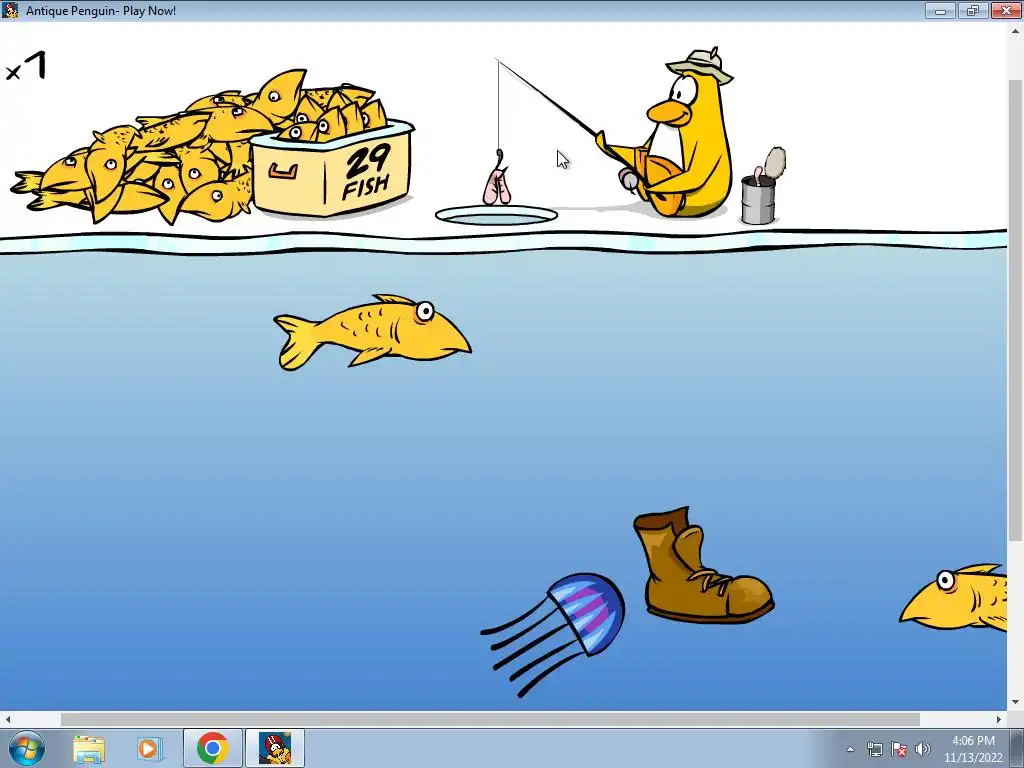Viewport: 1024px width, 768px height.
Task: Launch Windows Media Player from the taskbar
Action: coord(149,748)
